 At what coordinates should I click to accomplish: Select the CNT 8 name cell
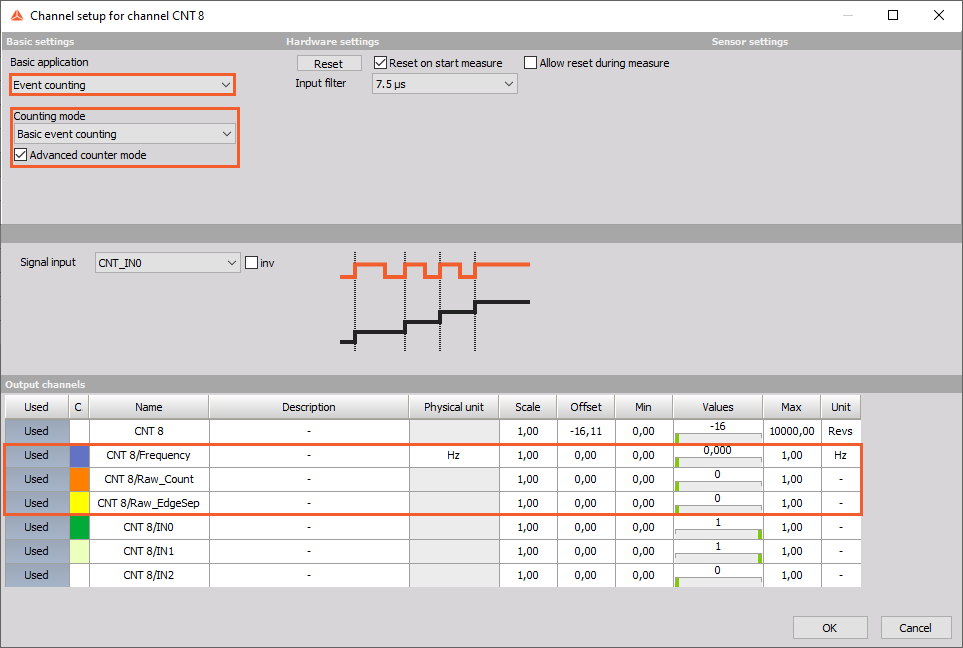pyautogui.click(x=149, y=431)
